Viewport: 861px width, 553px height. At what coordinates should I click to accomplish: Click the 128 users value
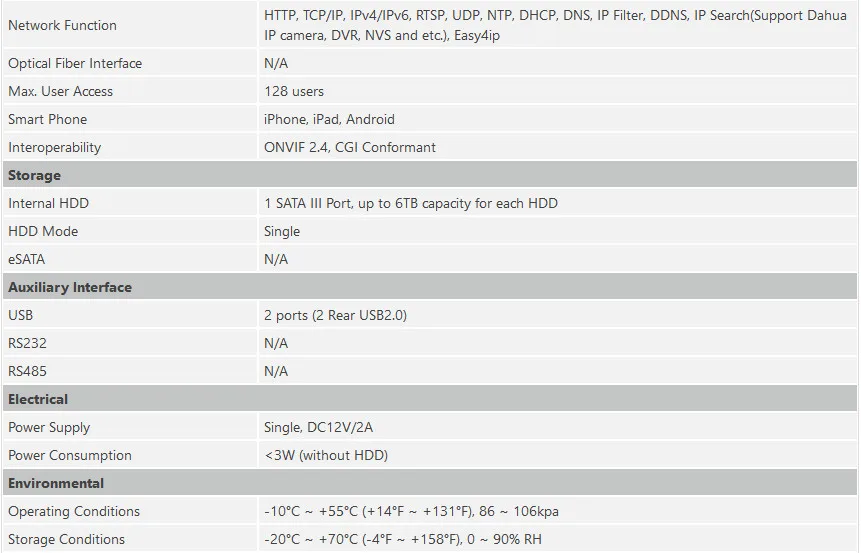click(x=294, y=92)
